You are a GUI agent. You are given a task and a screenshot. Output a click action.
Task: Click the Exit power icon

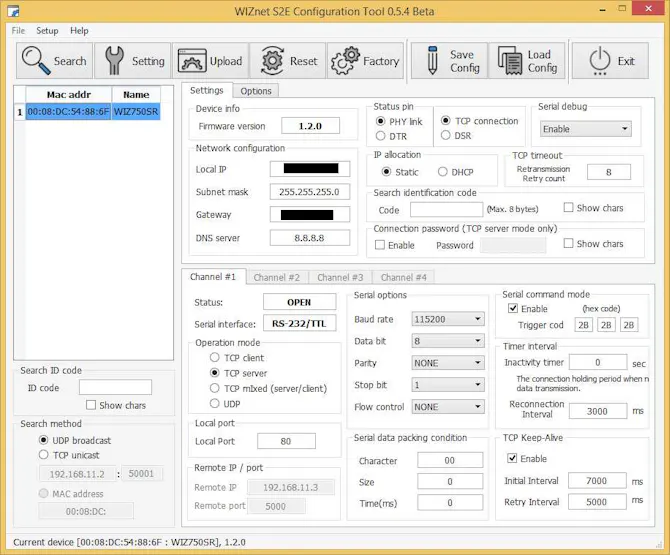coord(610,61)
